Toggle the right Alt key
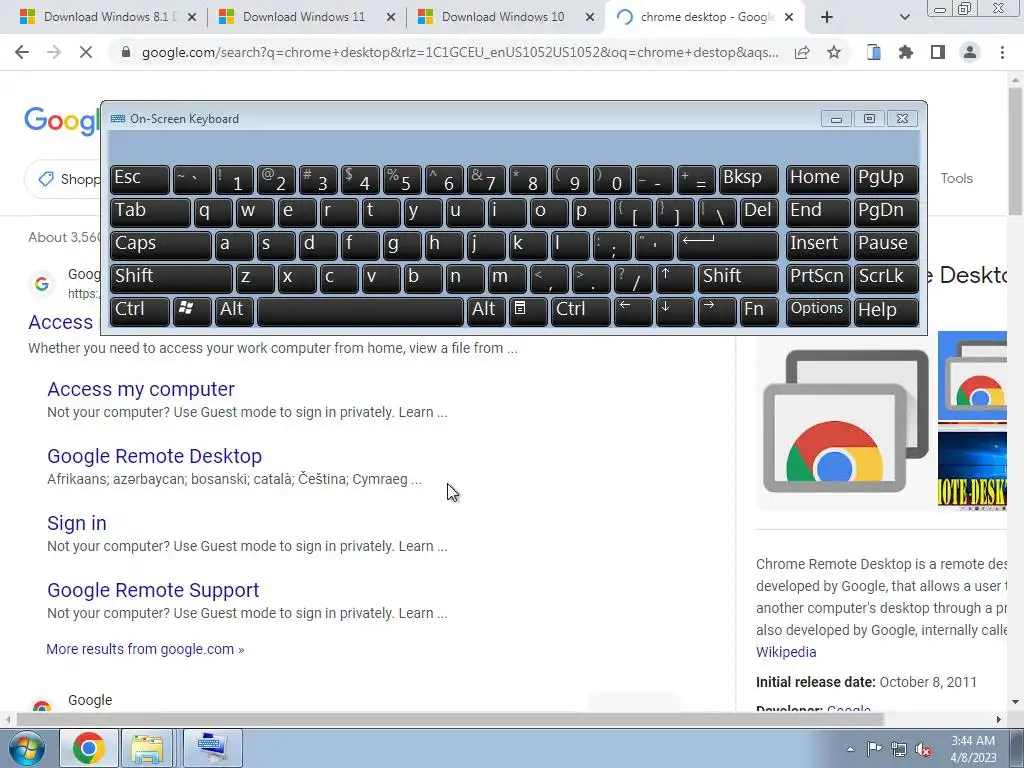 tap(486, 311)
